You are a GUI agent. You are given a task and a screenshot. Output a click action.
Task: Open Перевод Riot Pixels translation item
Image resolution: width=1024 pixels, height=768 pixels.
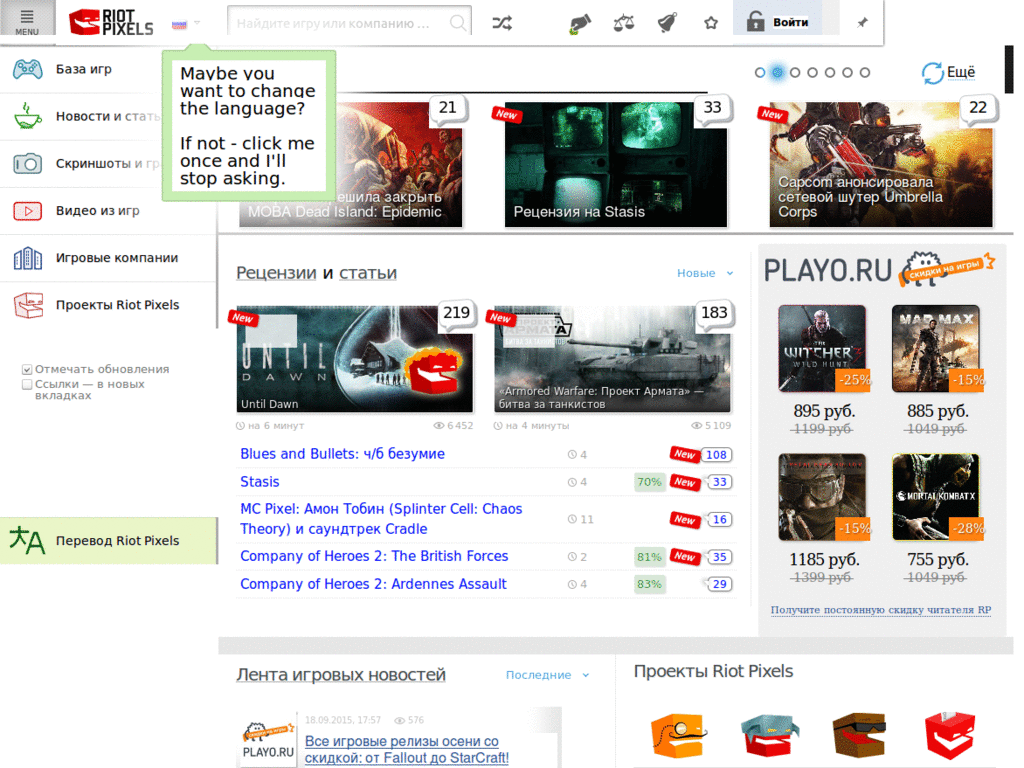pyautogui.click(x=108, y=541)
